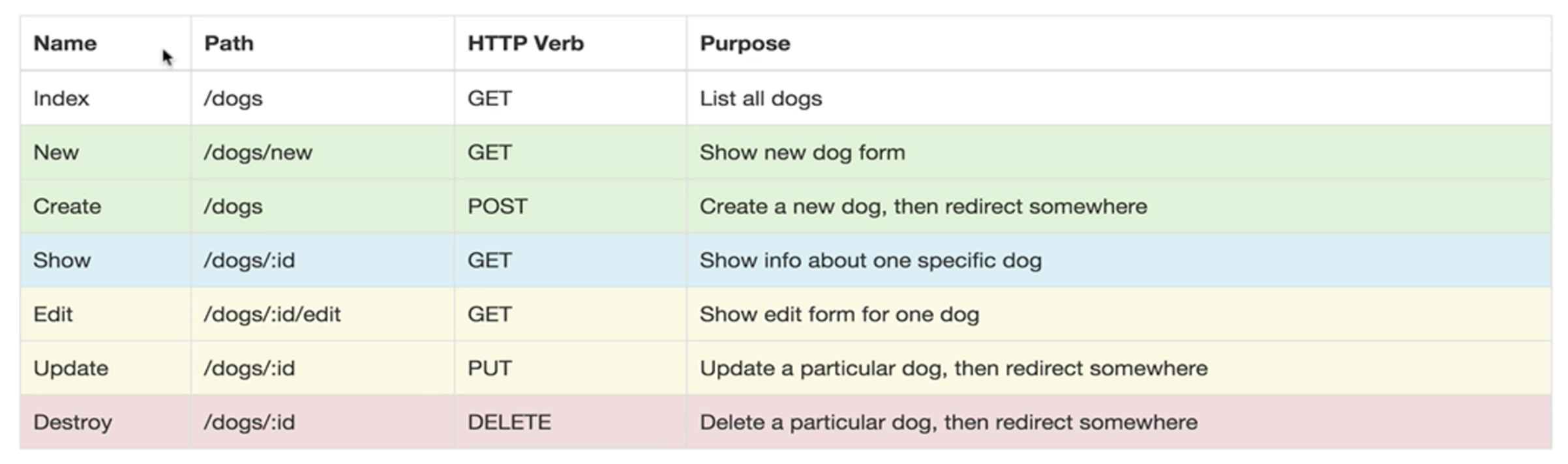The image size is (1568, 464).
Task: Select the Update route name cell
Action: [x=70, y=368]
